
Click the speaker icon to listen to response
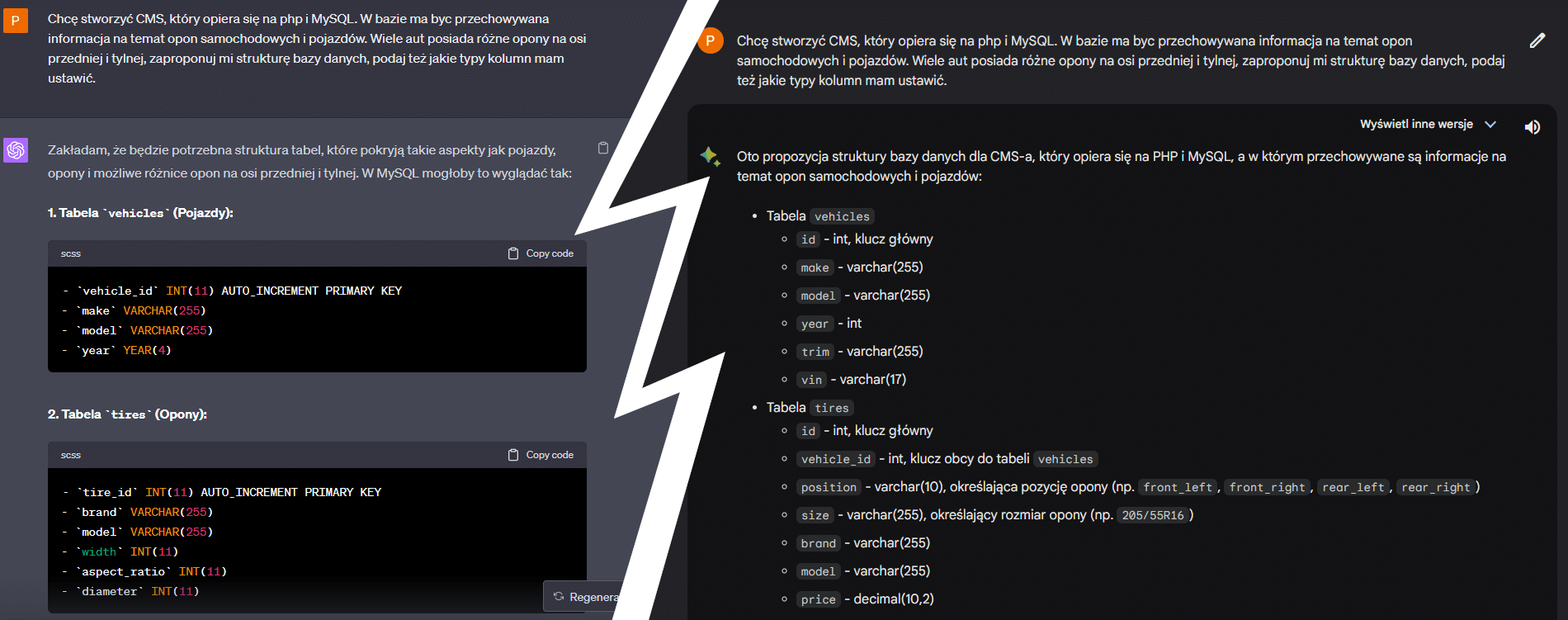(1532, 126)
